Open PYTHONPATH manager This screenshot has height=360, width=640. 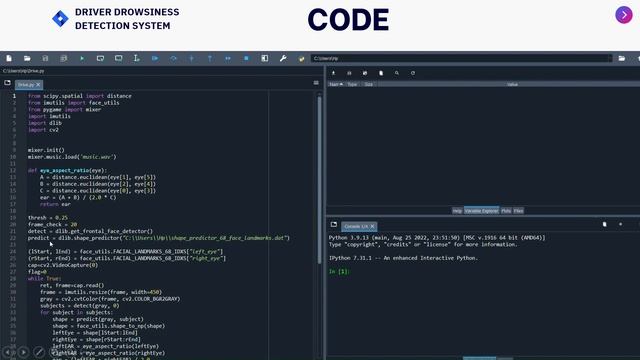tap(301, 58)
